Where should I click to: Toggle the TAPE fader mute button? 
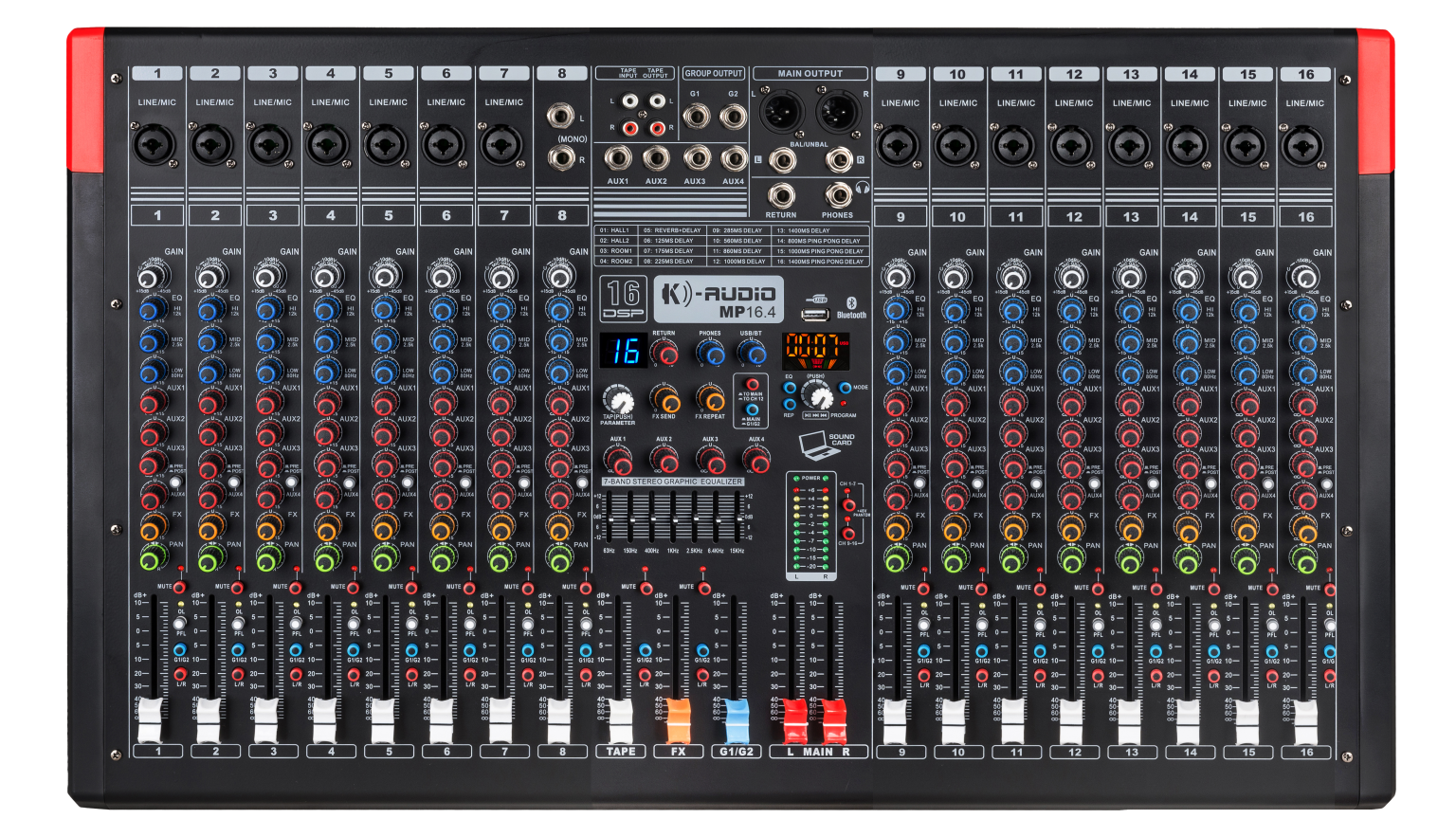[x=646, y=588]
